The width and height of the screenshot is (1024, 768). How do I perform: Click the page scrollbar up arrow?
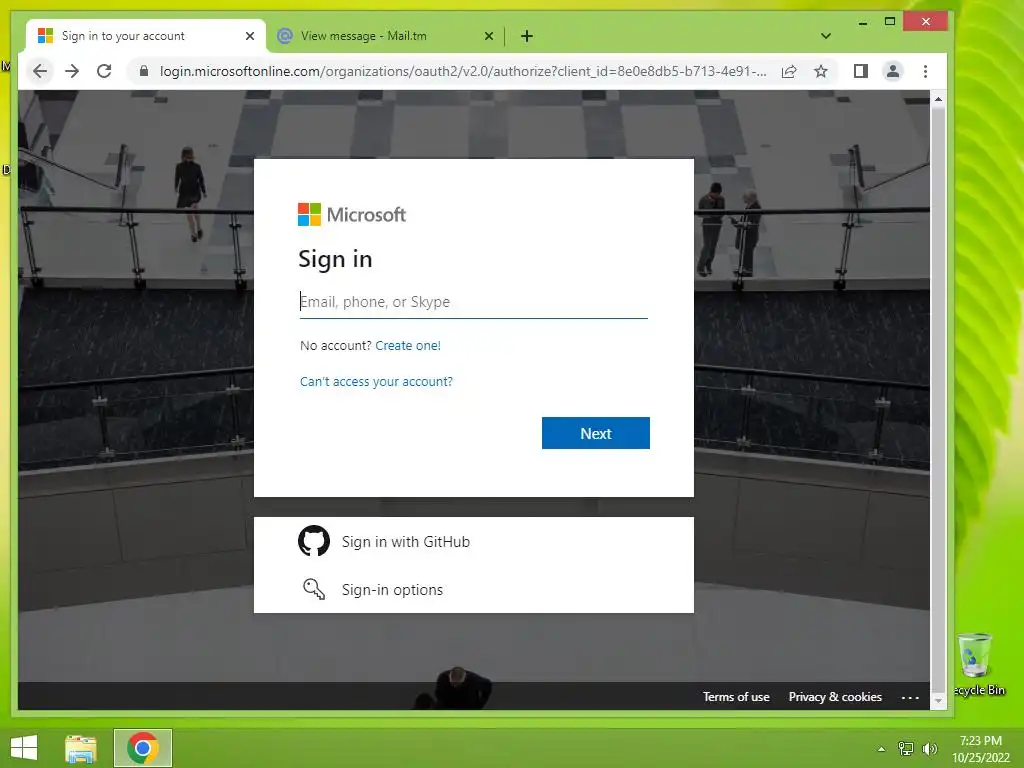(938, 99)
